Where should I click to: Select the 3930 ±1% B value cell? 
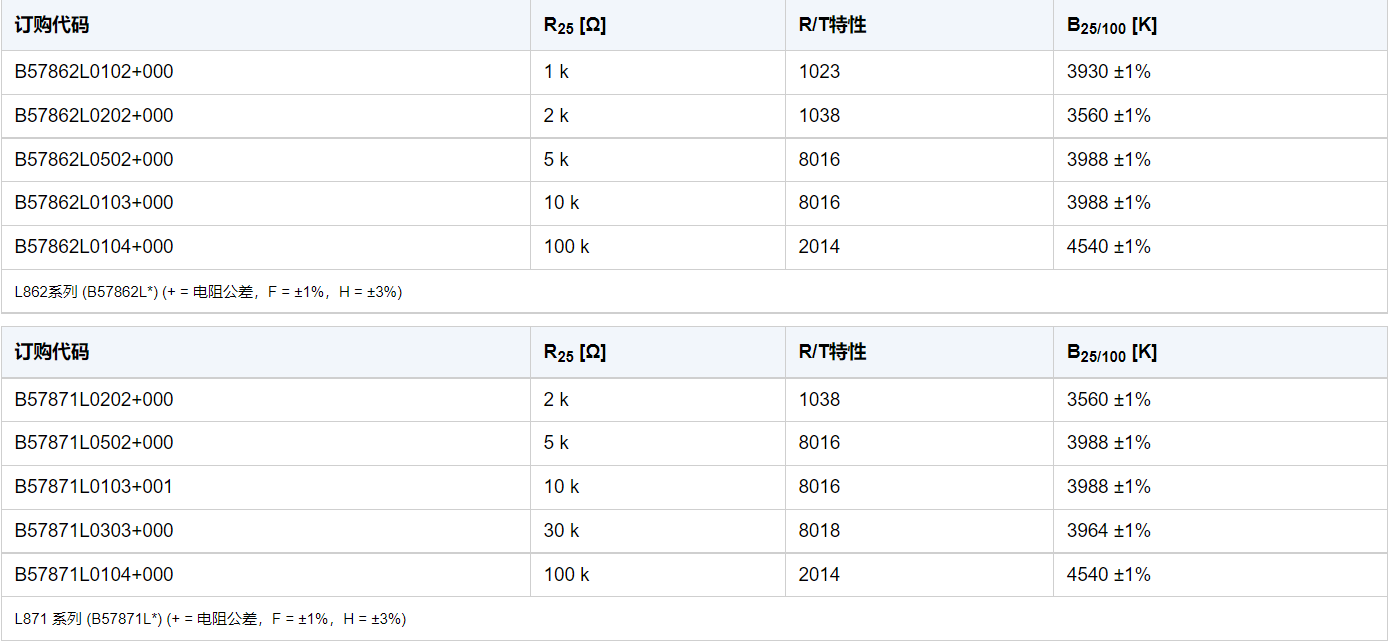pos(1109,72)
